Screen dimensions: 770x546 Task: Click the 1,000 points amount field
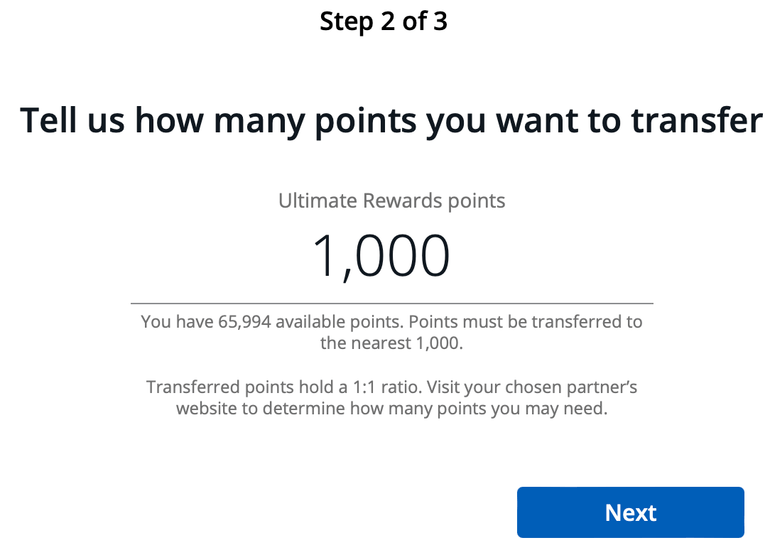382,256
